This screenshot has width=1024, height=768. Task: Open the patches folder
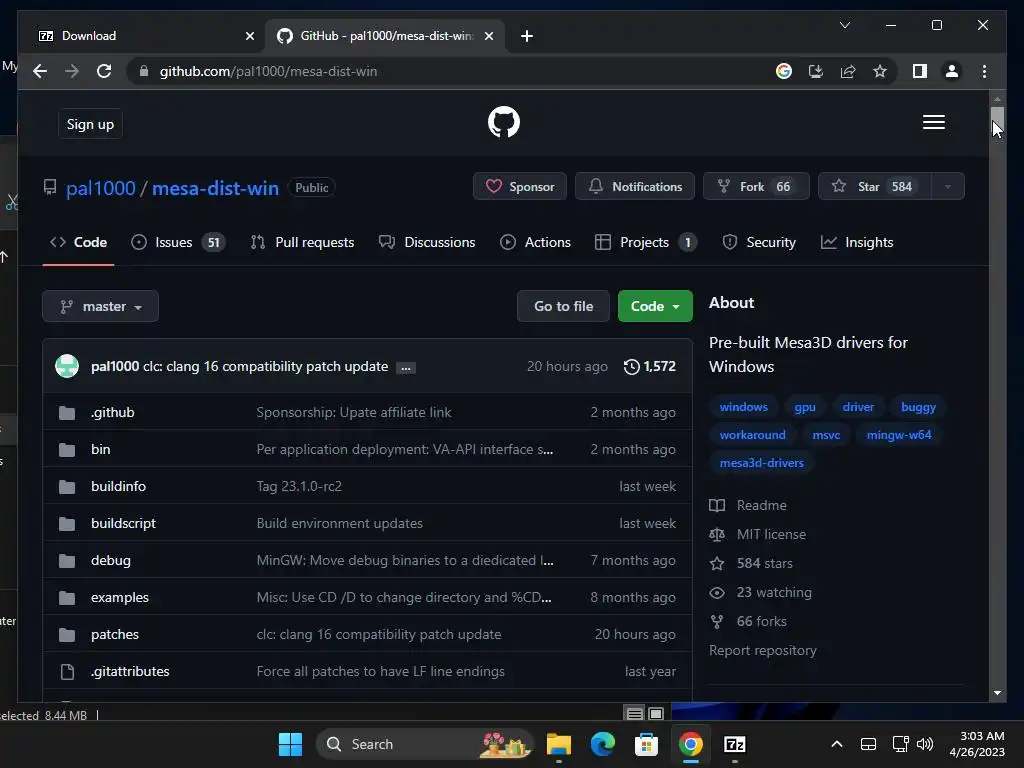(115, 634)
